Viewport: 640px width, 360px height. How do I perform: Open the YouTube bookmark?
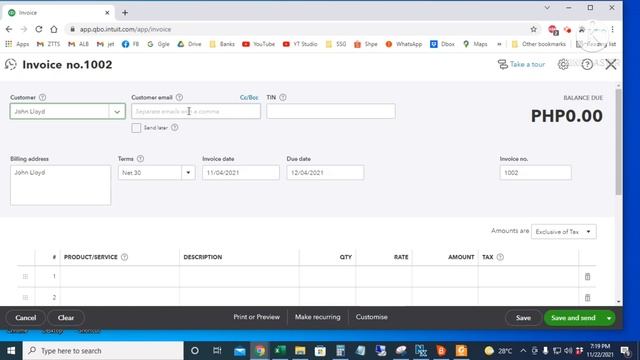pyautogui.click(x=258, y=44)
